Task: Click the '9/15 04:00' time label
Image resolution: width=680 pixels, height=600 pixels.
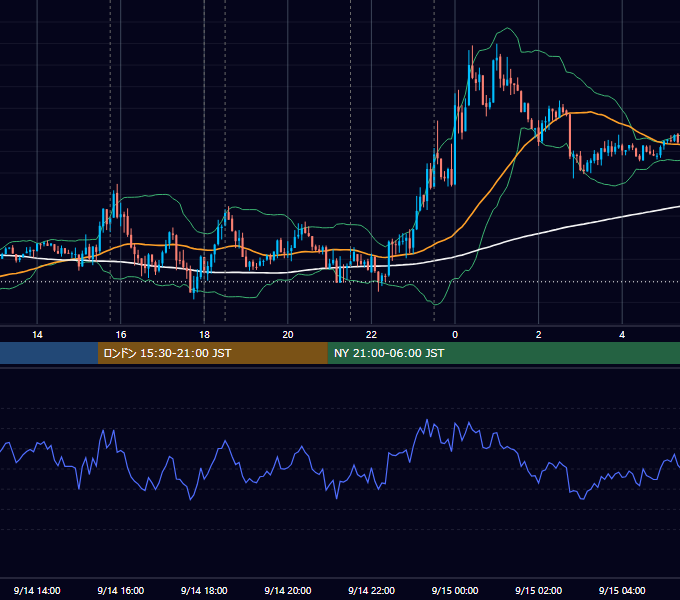Action: click(622, 590)
